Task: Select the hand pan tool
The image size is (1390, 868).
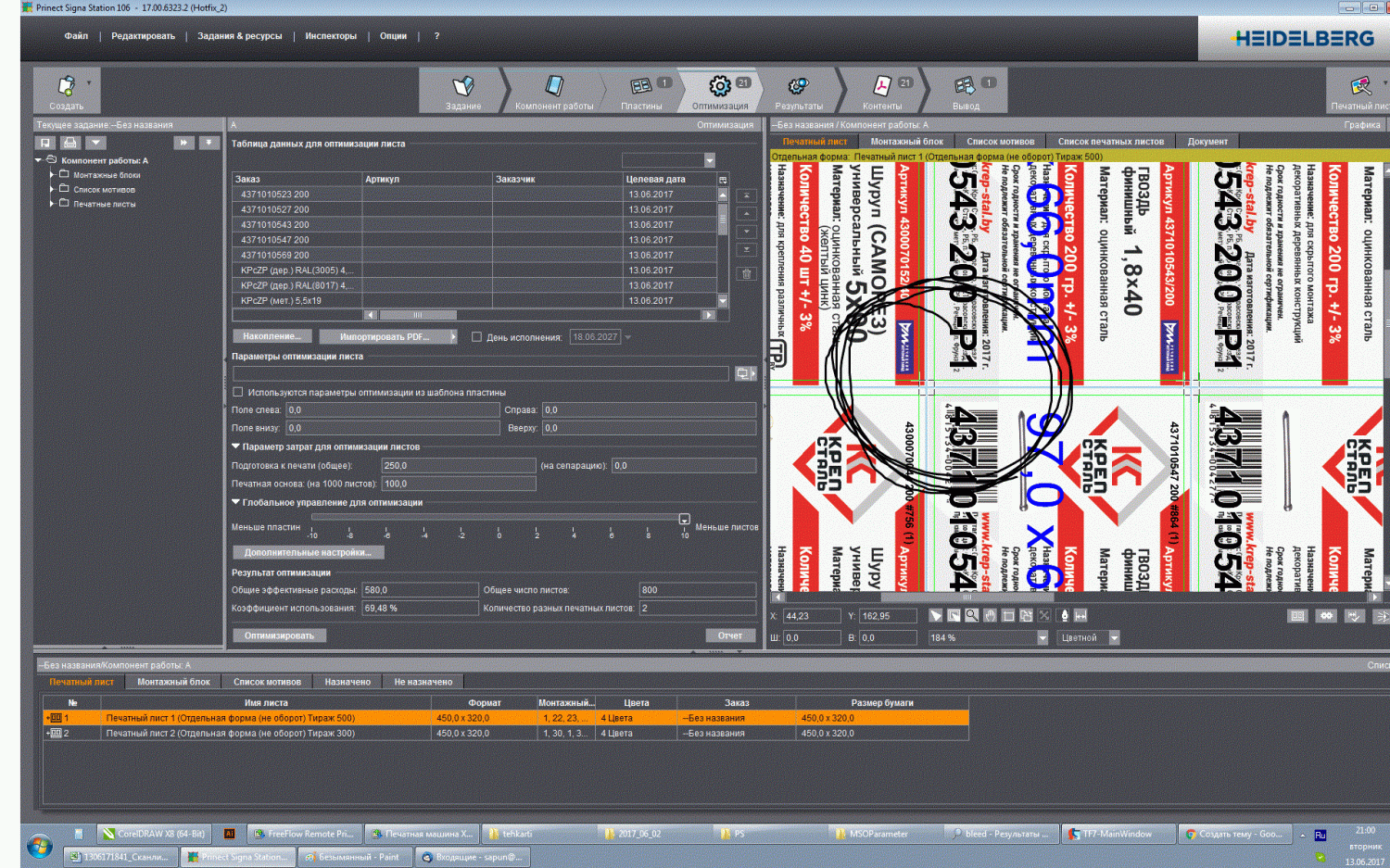Action: coord(990,615)
